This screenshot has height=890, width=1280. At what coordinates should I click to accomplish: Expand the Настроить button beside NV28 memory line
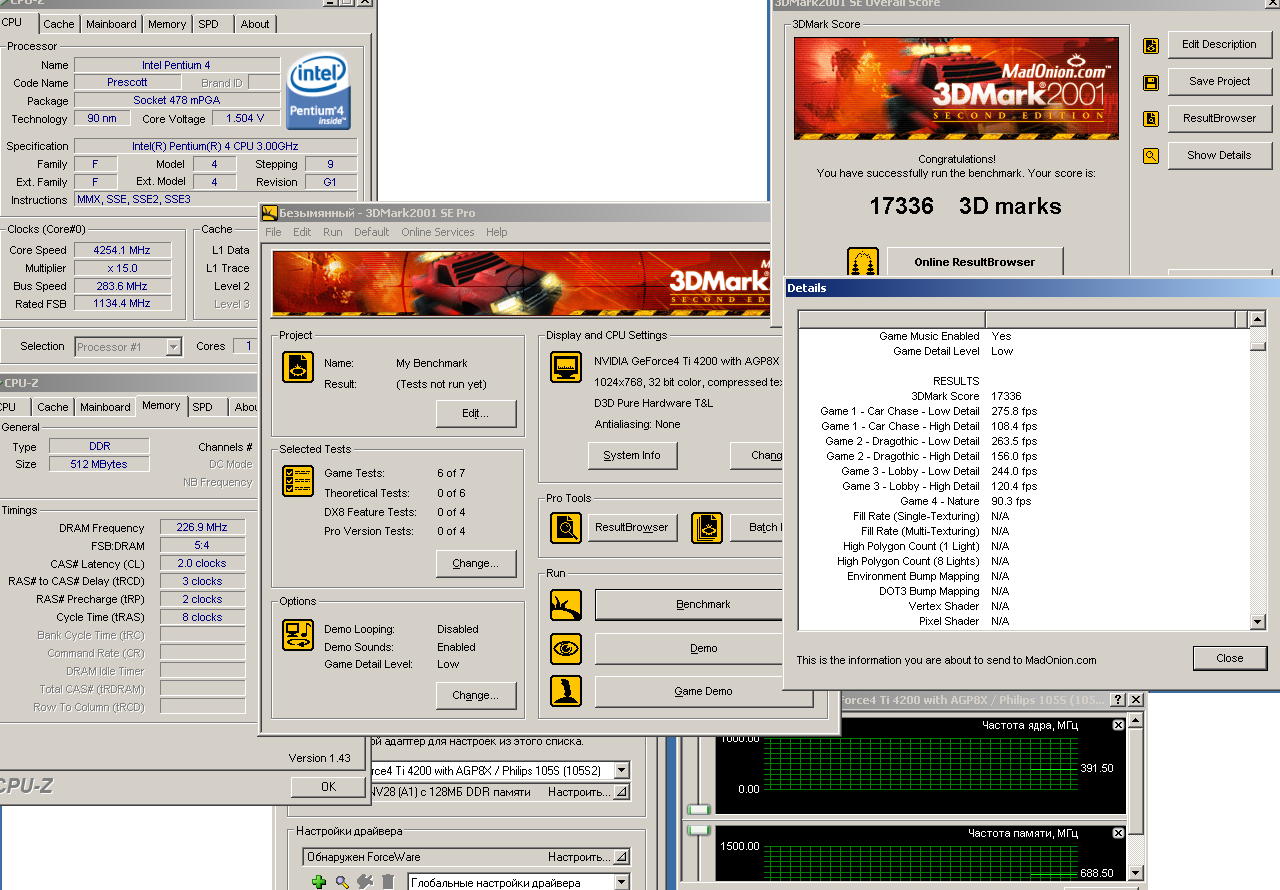[621, 792]
